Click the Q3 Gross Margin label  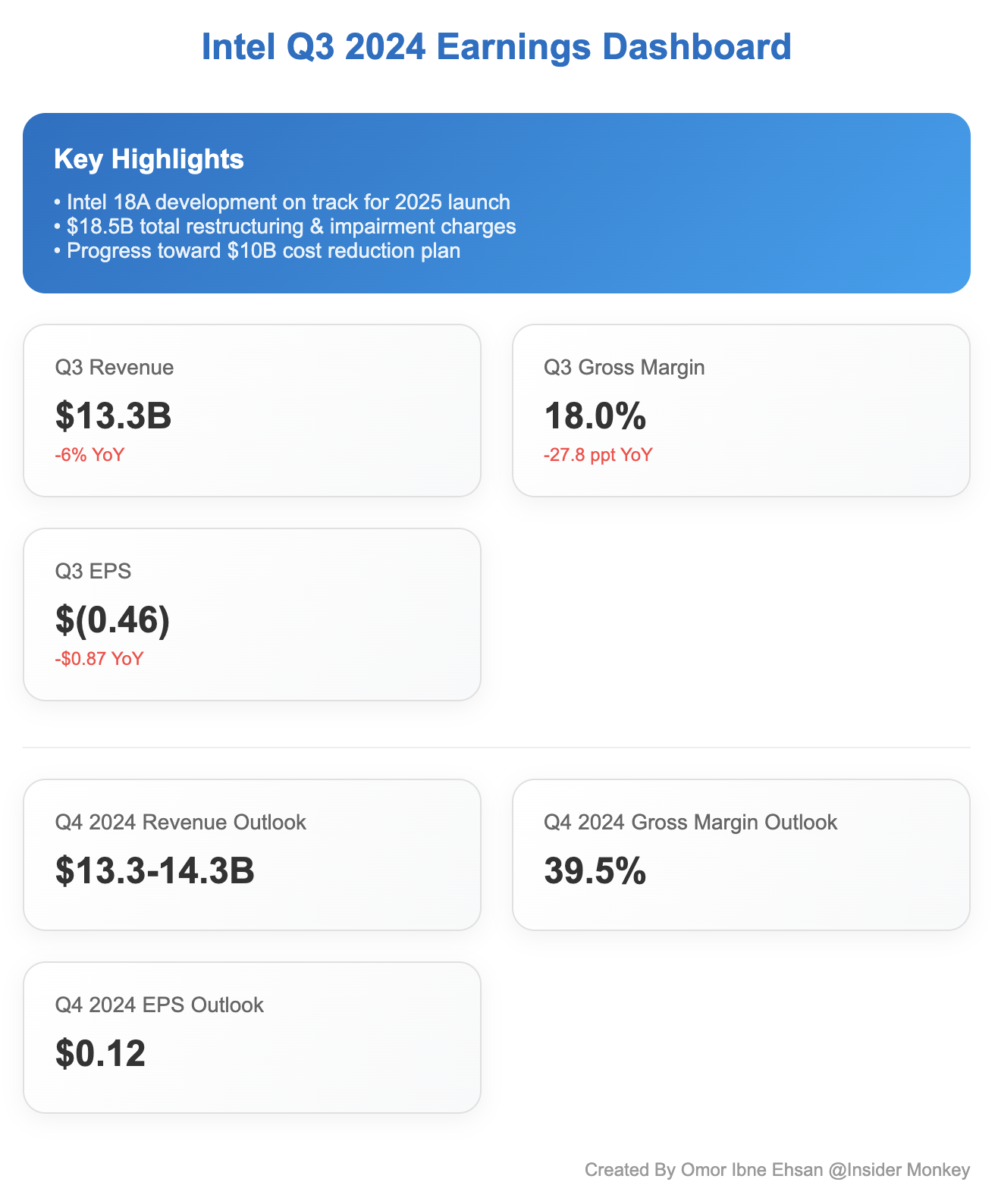pos(624,368)
